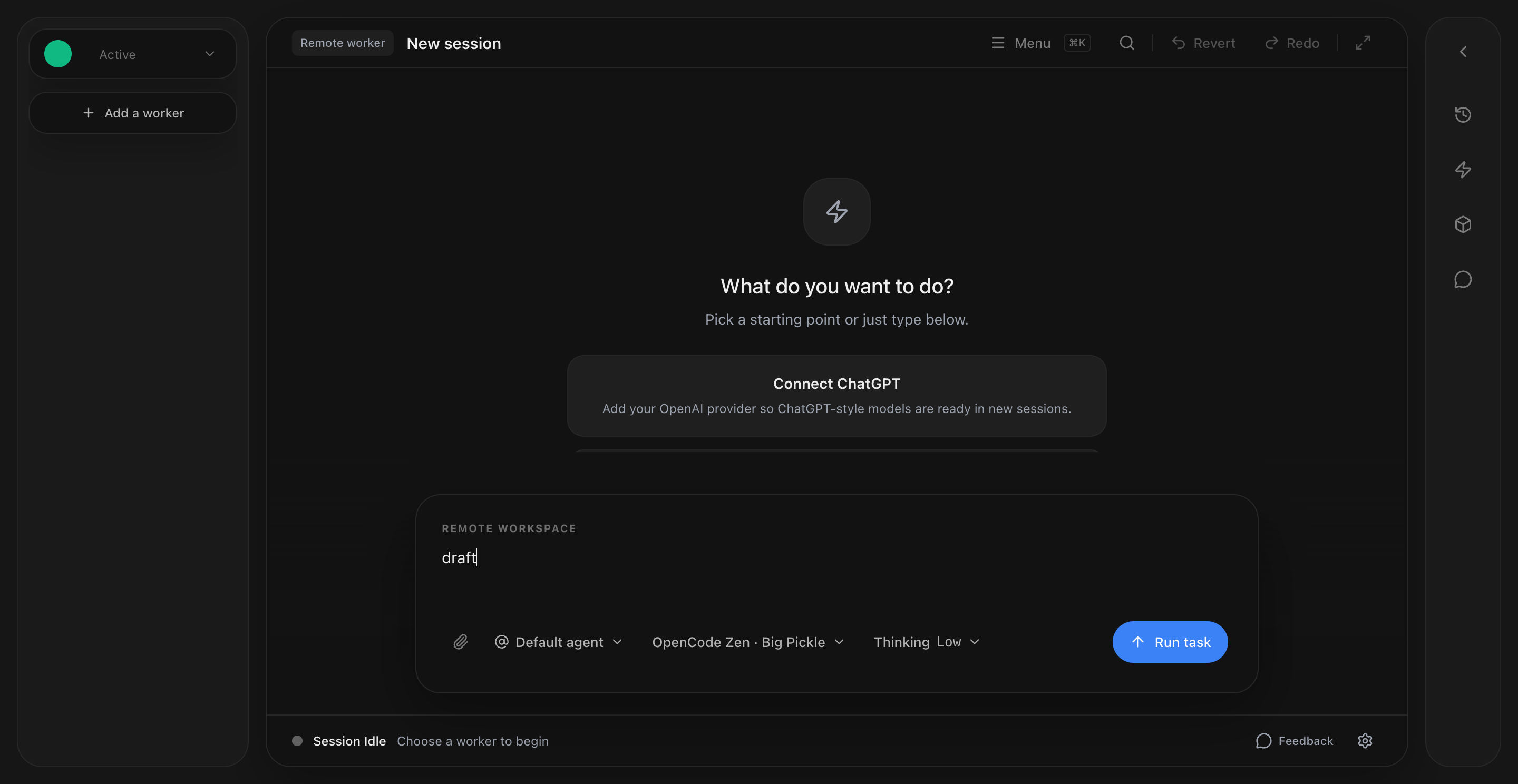Image resolution: width=1518 pixels, height=784 pixels.
Task: Open the history clock icon in right sidebar
Action: tap(1463, 114)
